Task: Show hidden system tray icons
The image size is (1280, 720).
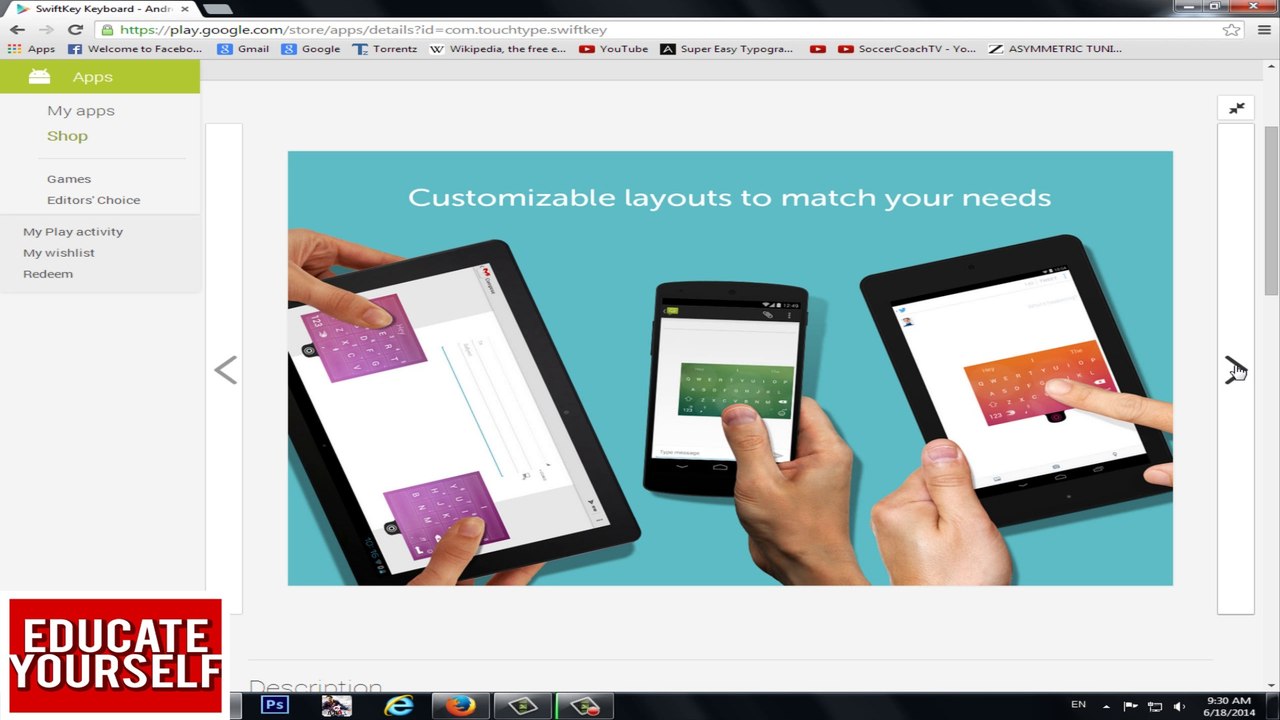Action: tap(1106, 707)
